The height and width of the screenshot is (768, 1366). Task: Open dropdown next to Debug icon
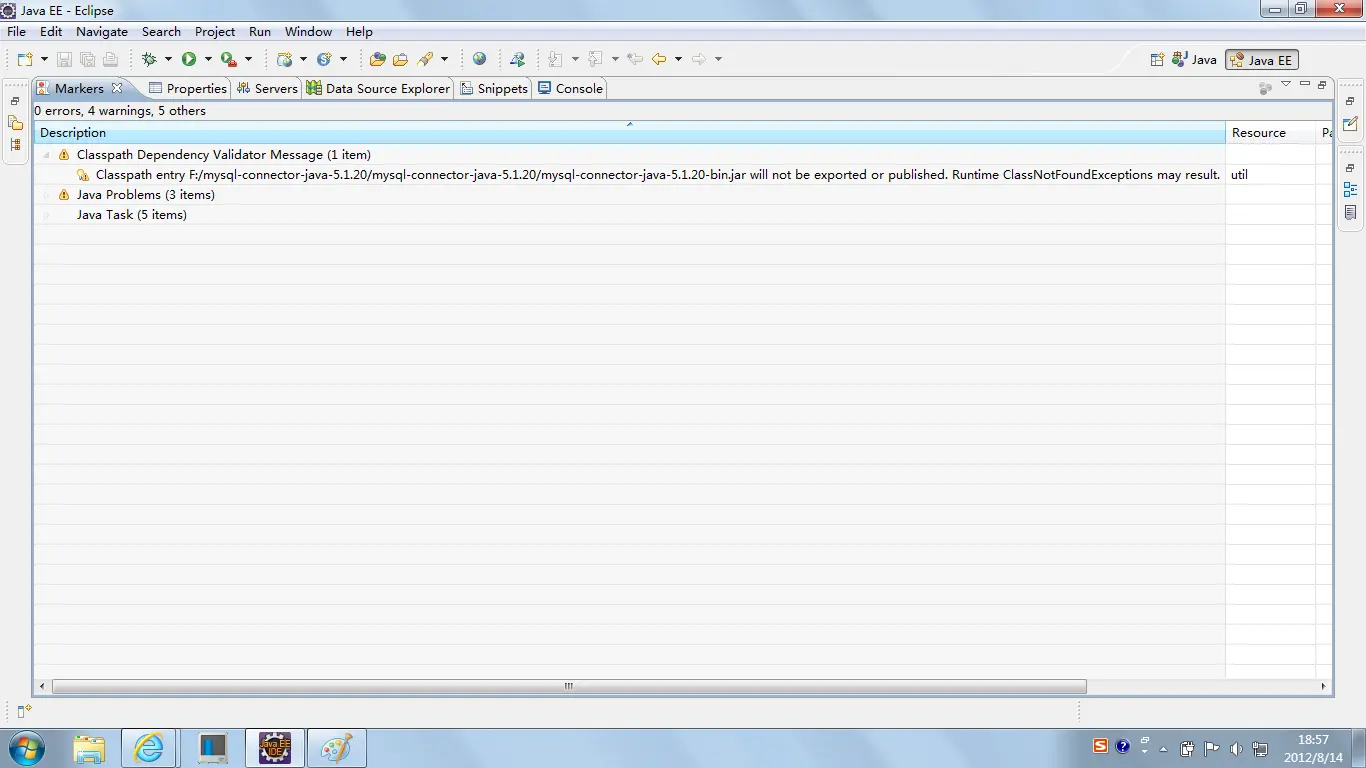click(168, 60)
